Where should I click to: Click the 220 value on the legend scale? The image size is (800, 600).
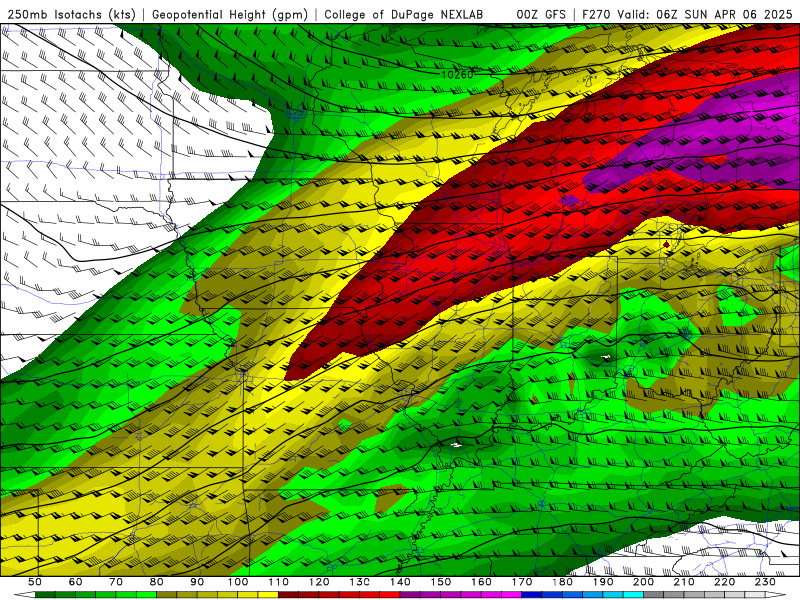click(724, 582)
